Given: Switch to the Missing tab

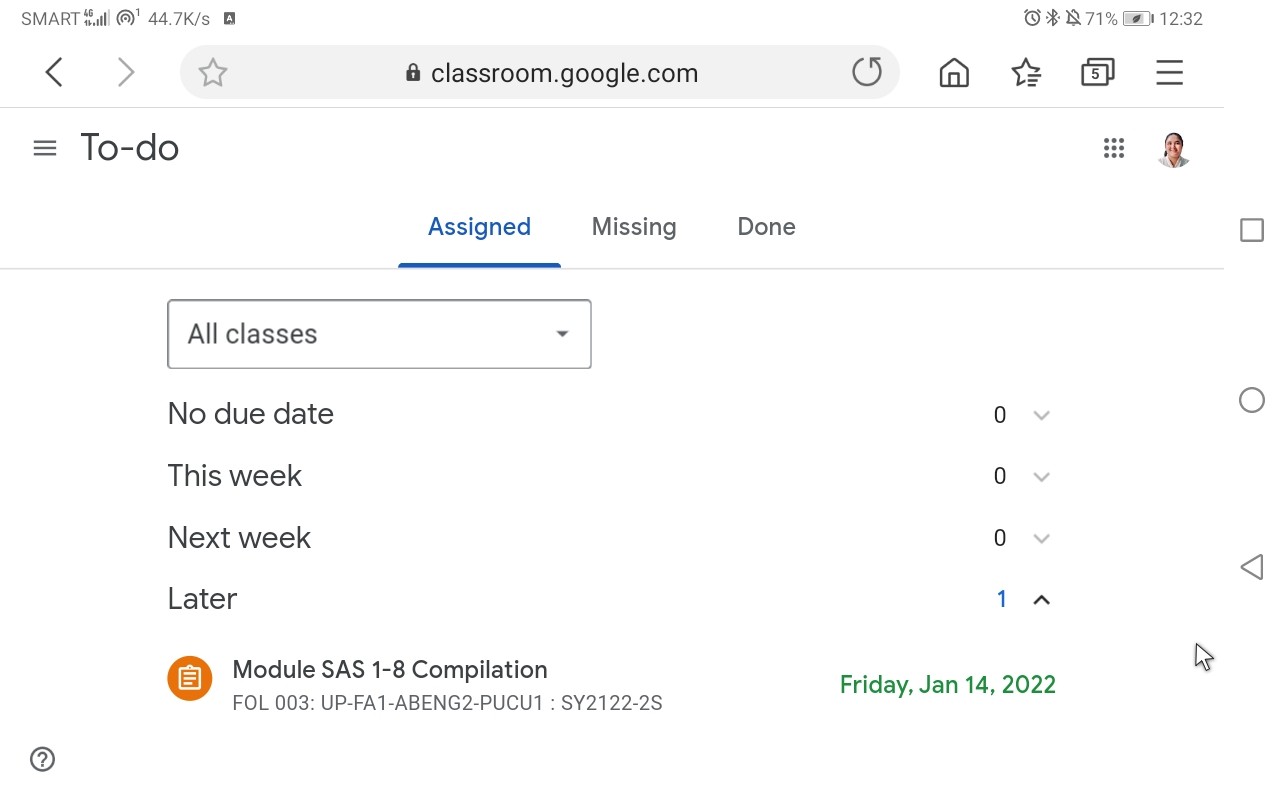Looking at the screenshot, I should pos(634,227).
